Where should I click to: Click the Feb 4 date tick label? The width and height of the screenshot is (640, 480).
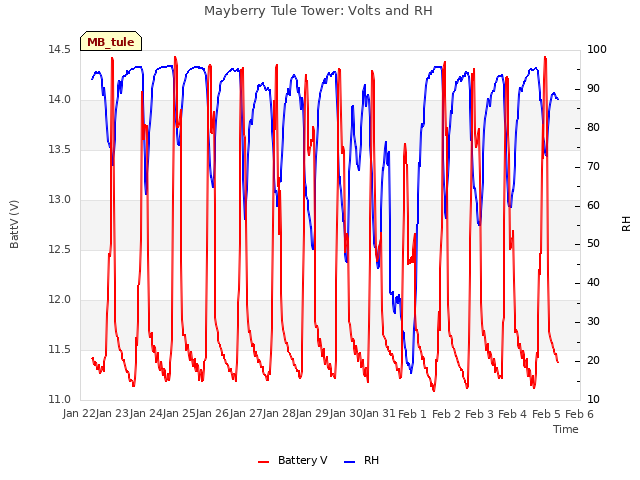click(x=513, y=414)
